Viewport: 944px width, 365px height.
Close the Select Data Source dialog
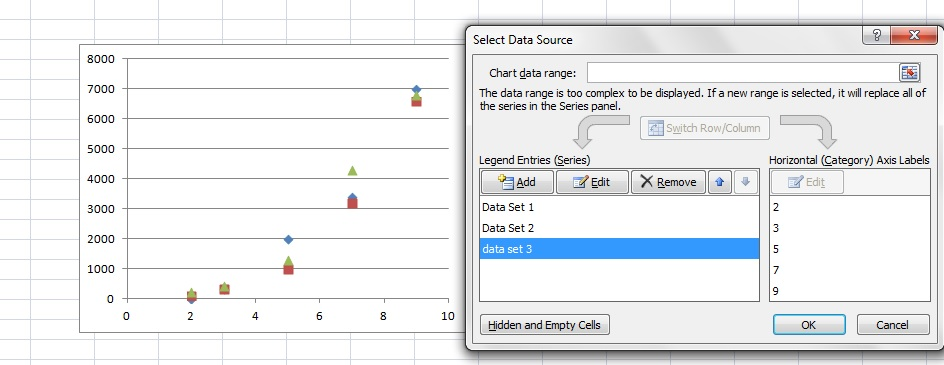point(914,36)
